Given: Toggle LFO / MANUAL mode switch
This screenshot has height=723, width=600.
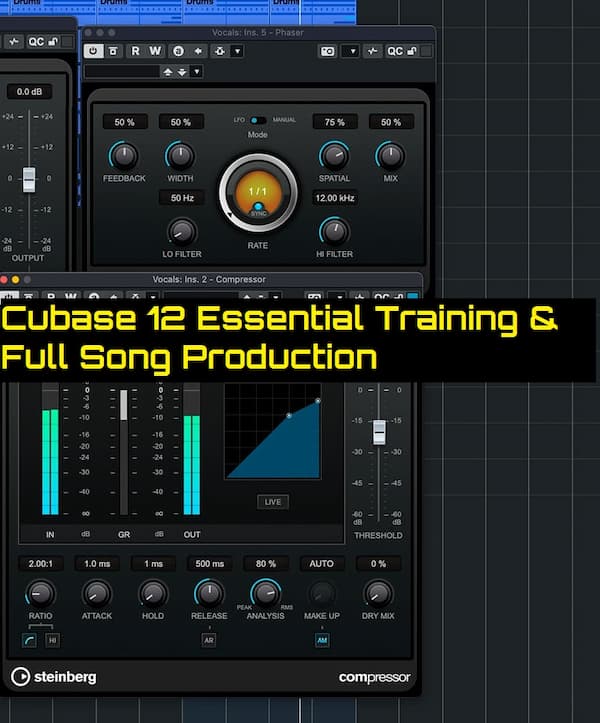Looking at the screenshot, I should coord(257,120).
